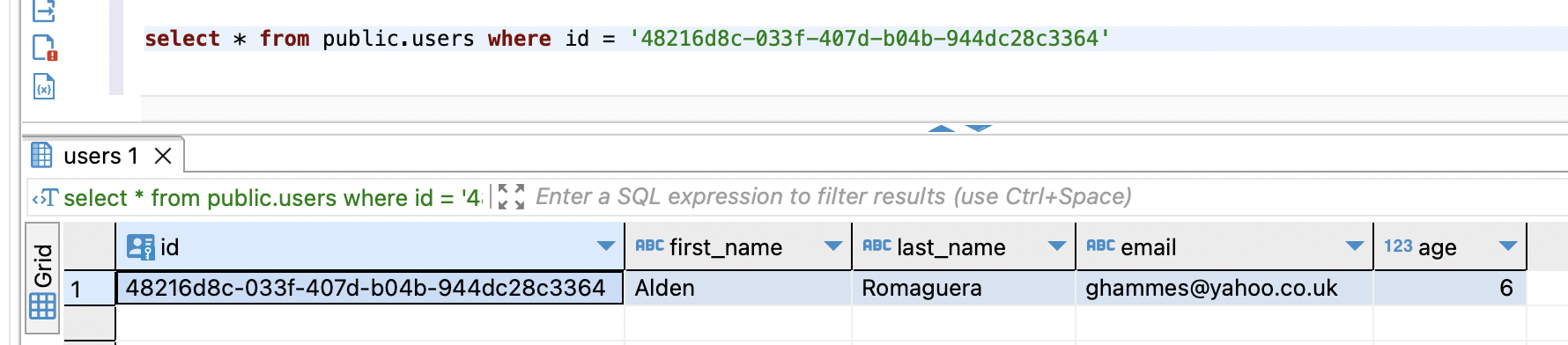
Task: Open the first_name column dropdown arrow
Action: [833, 246]
